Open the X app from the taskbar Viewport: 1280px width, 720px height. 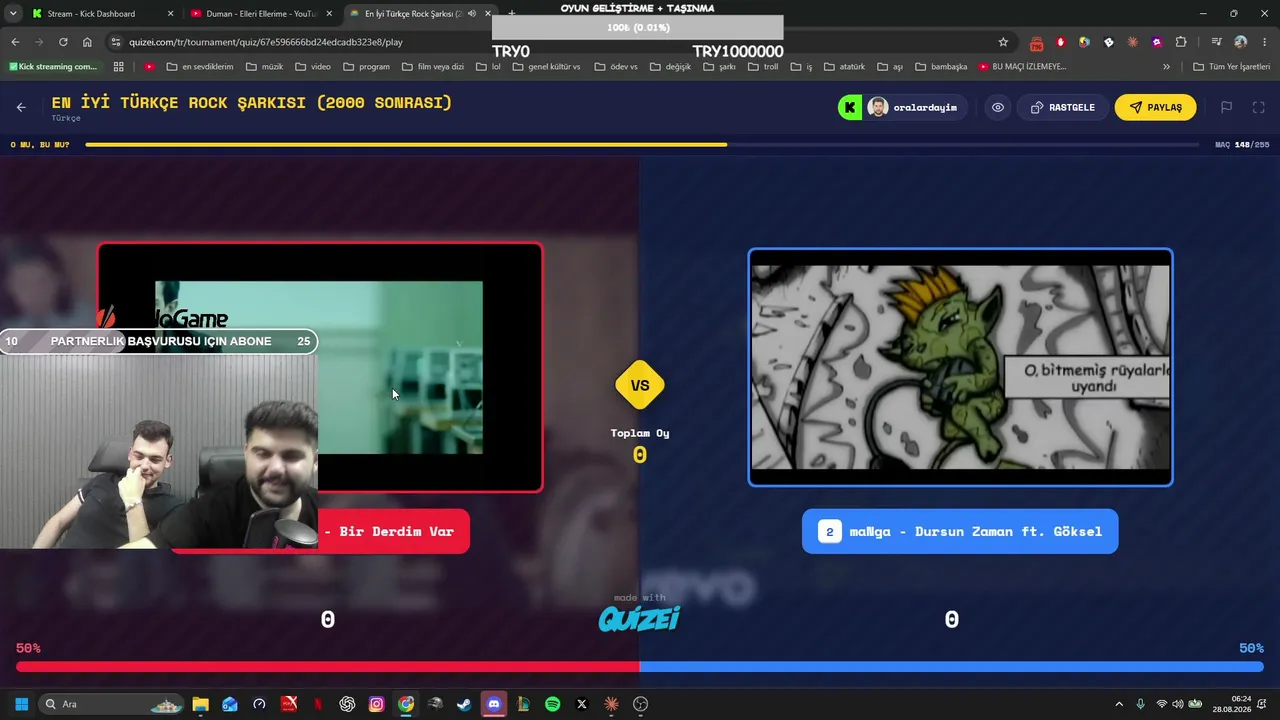click(x=582, y=704)
